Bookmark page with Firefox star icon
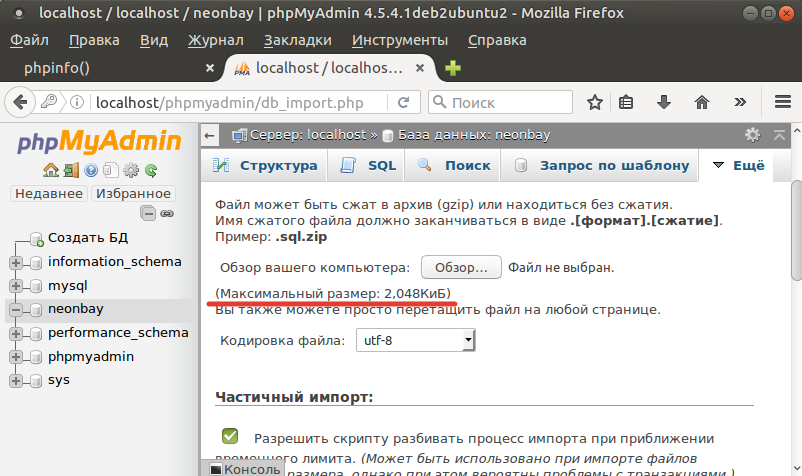Screen dimensions: 802x476 (x=595, y=102)
